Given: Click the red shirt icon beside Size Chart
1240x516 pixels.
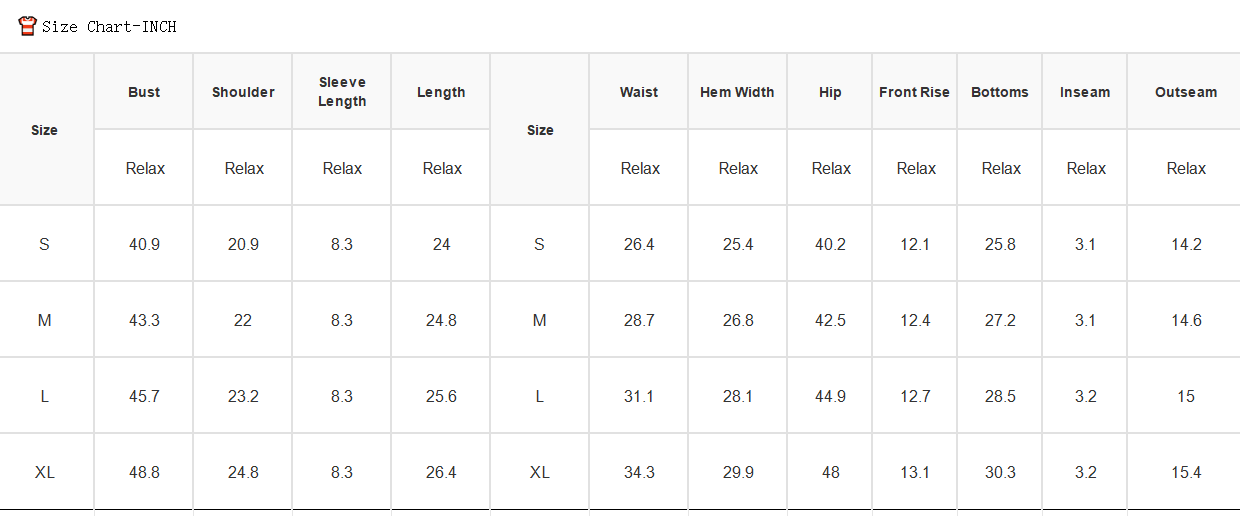Looking at the screenshot, I should coord(28,26).
